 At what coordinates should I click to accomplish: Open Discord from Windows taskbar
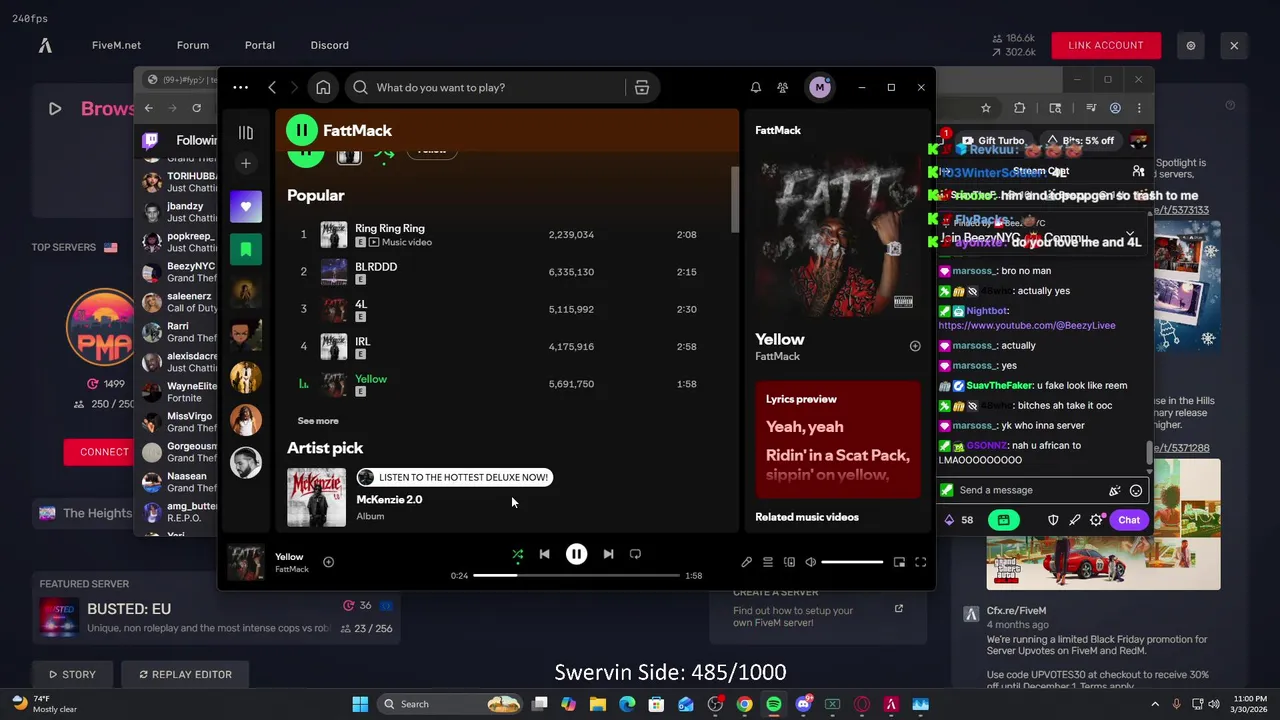point(803,704)
